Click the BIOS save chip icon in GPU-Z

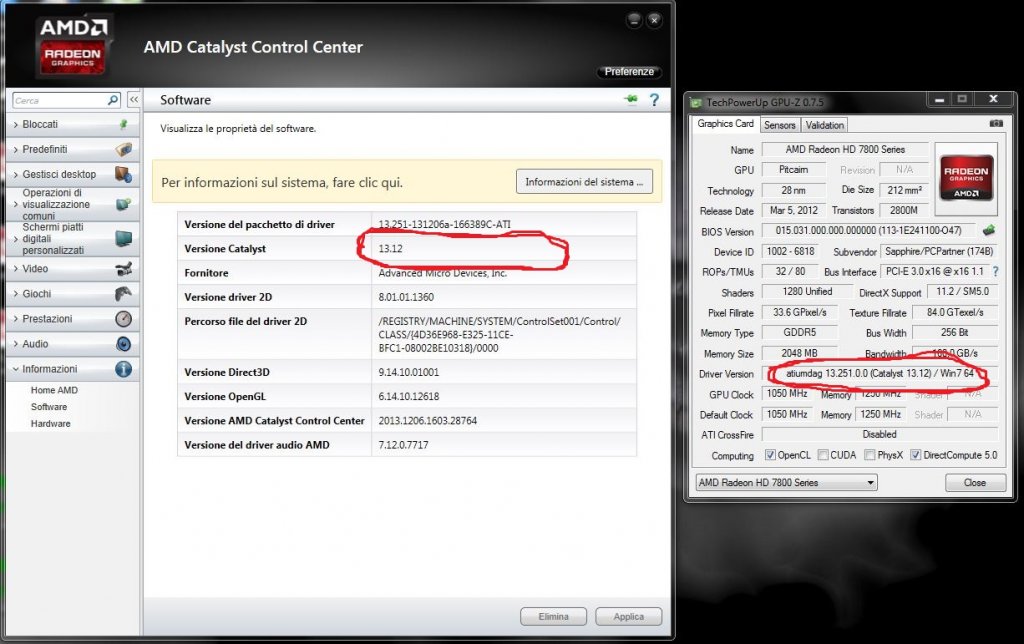(989, 230)
